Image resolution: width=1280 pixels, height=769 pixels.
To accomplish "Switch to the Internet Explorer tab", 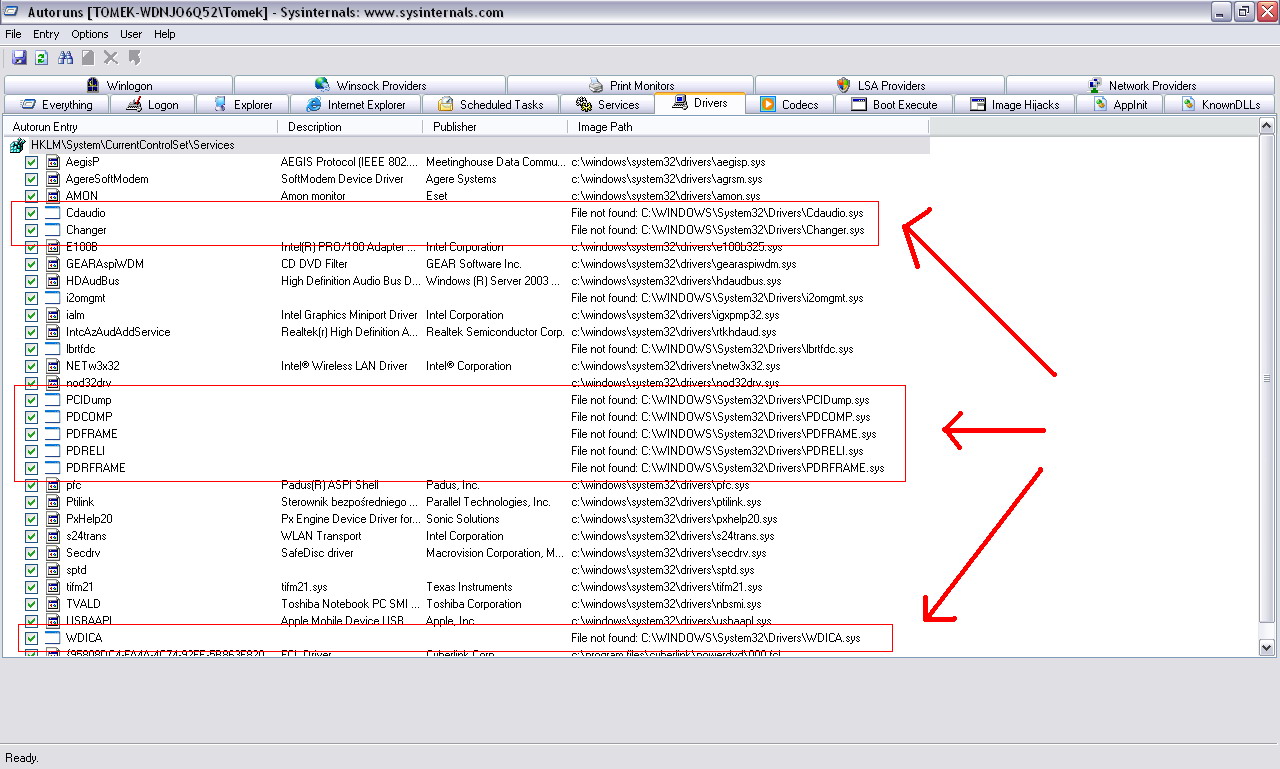I will 356,104.
